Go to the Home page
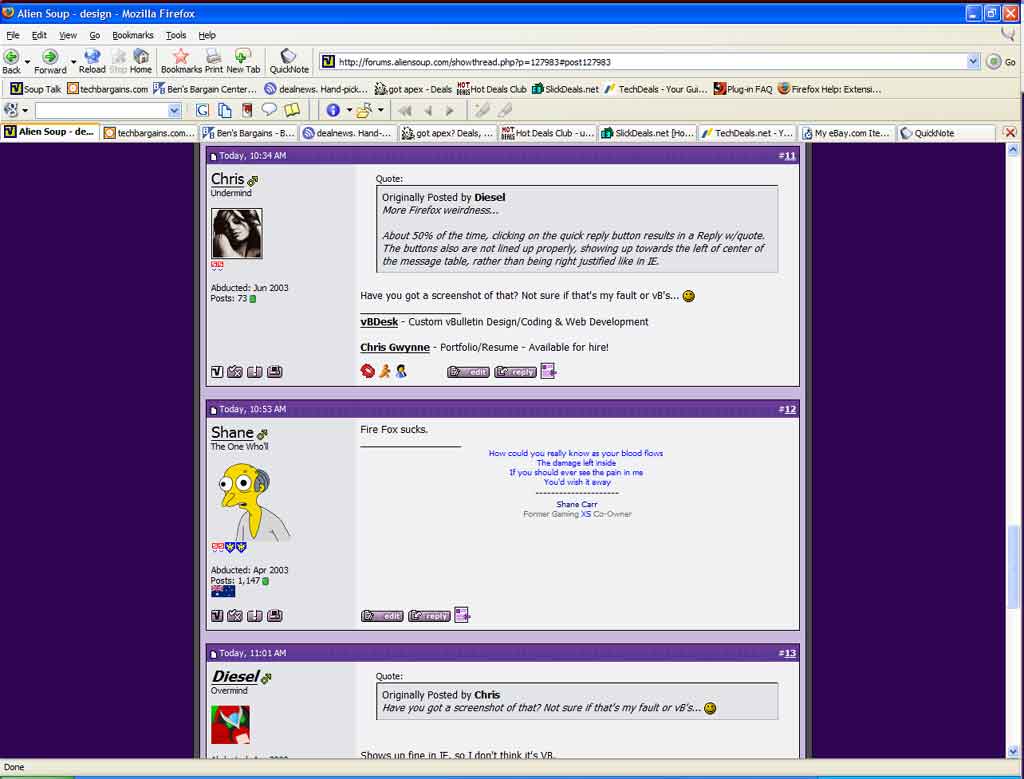 point(140,61)
